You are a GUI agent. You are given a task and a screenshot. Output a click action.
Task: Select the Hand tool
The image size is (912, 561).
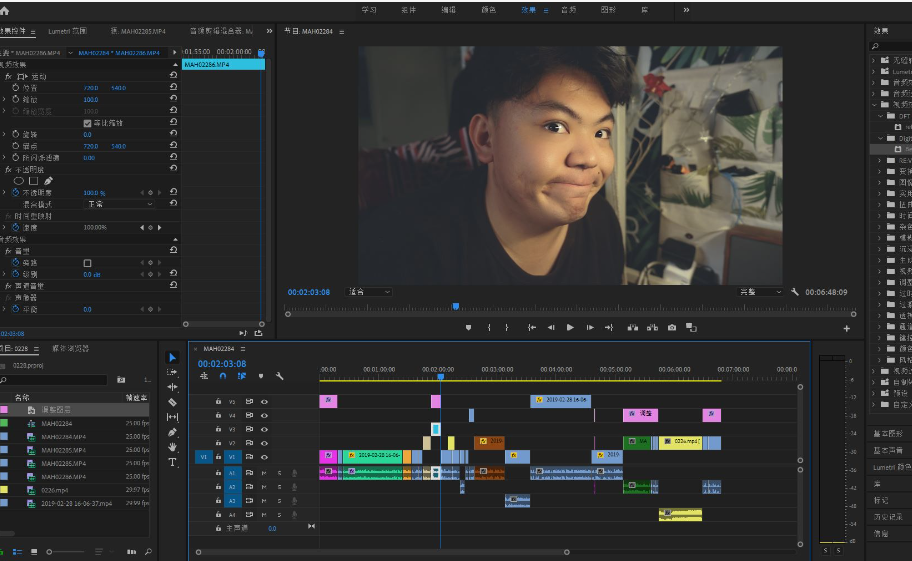coord(172,447)
